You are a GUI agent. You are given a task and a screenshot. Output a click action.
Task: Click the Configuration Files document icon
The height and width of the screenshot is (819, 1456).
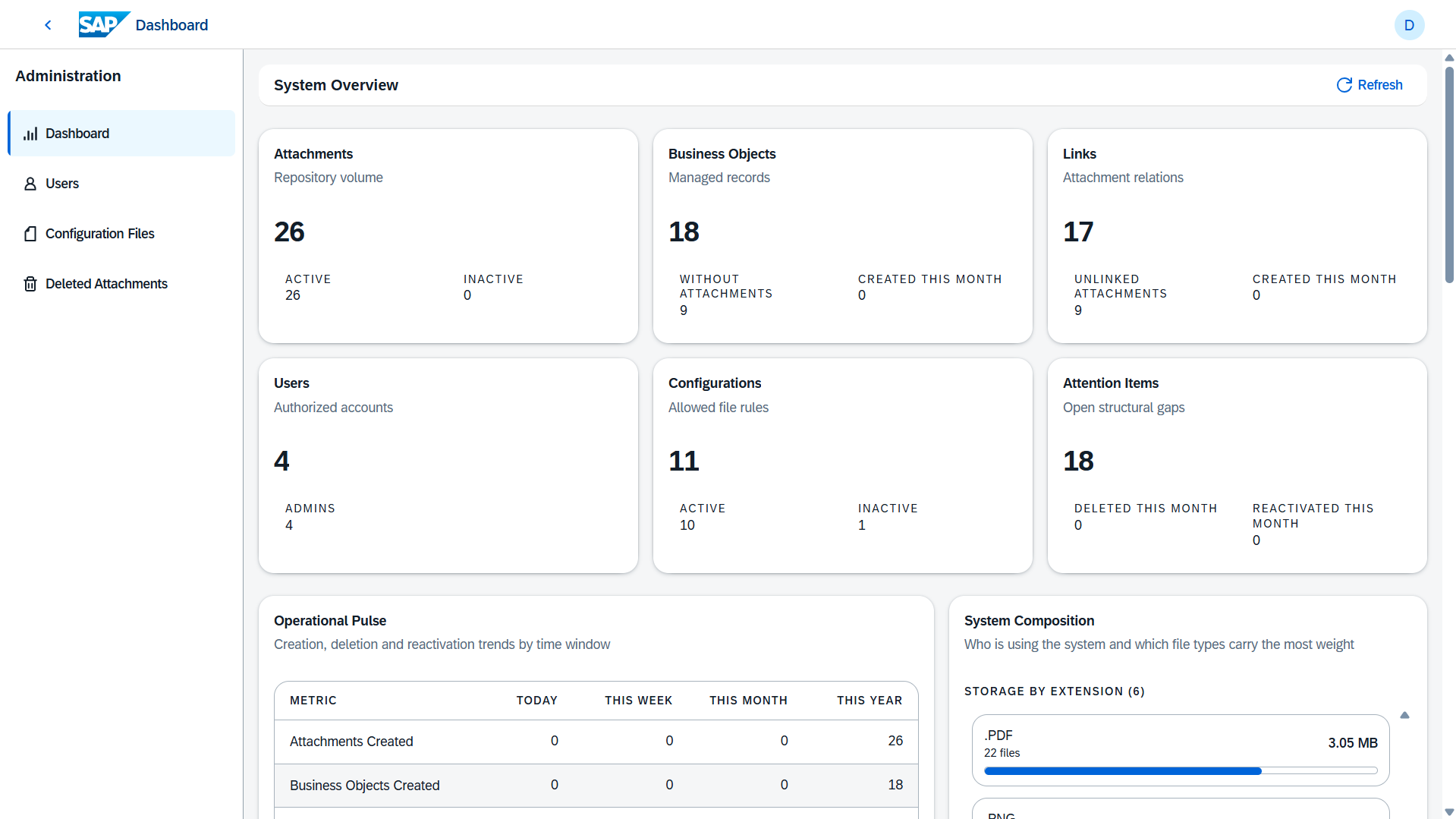point(30,234)
